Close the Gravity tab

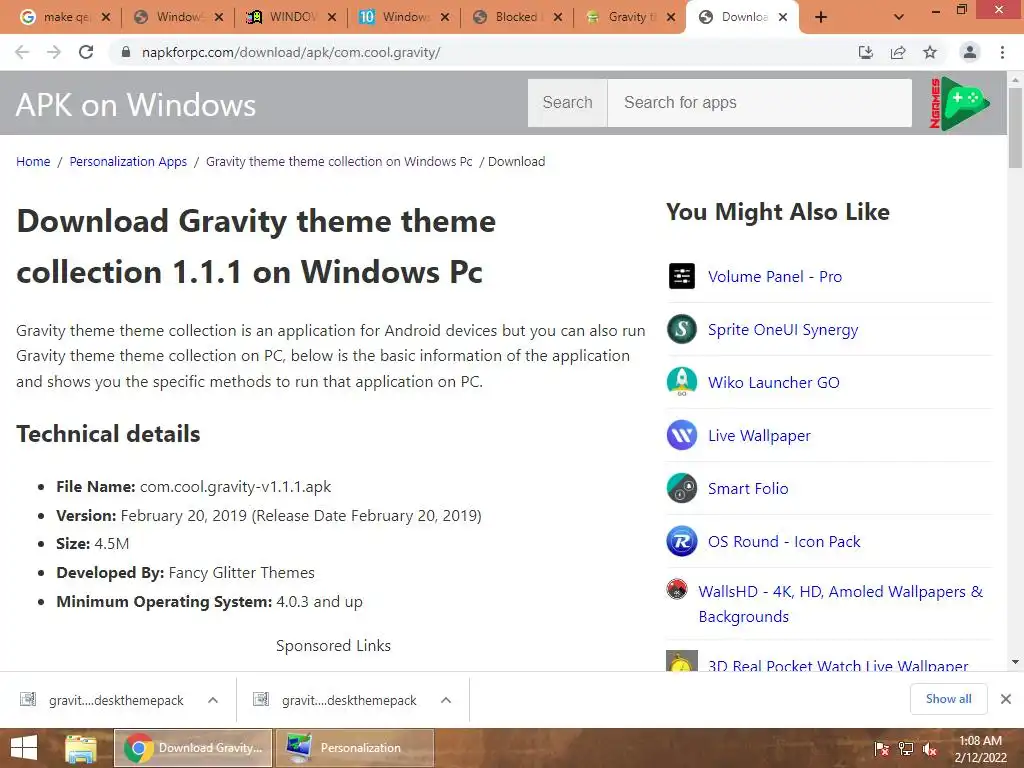pos(671,17)
